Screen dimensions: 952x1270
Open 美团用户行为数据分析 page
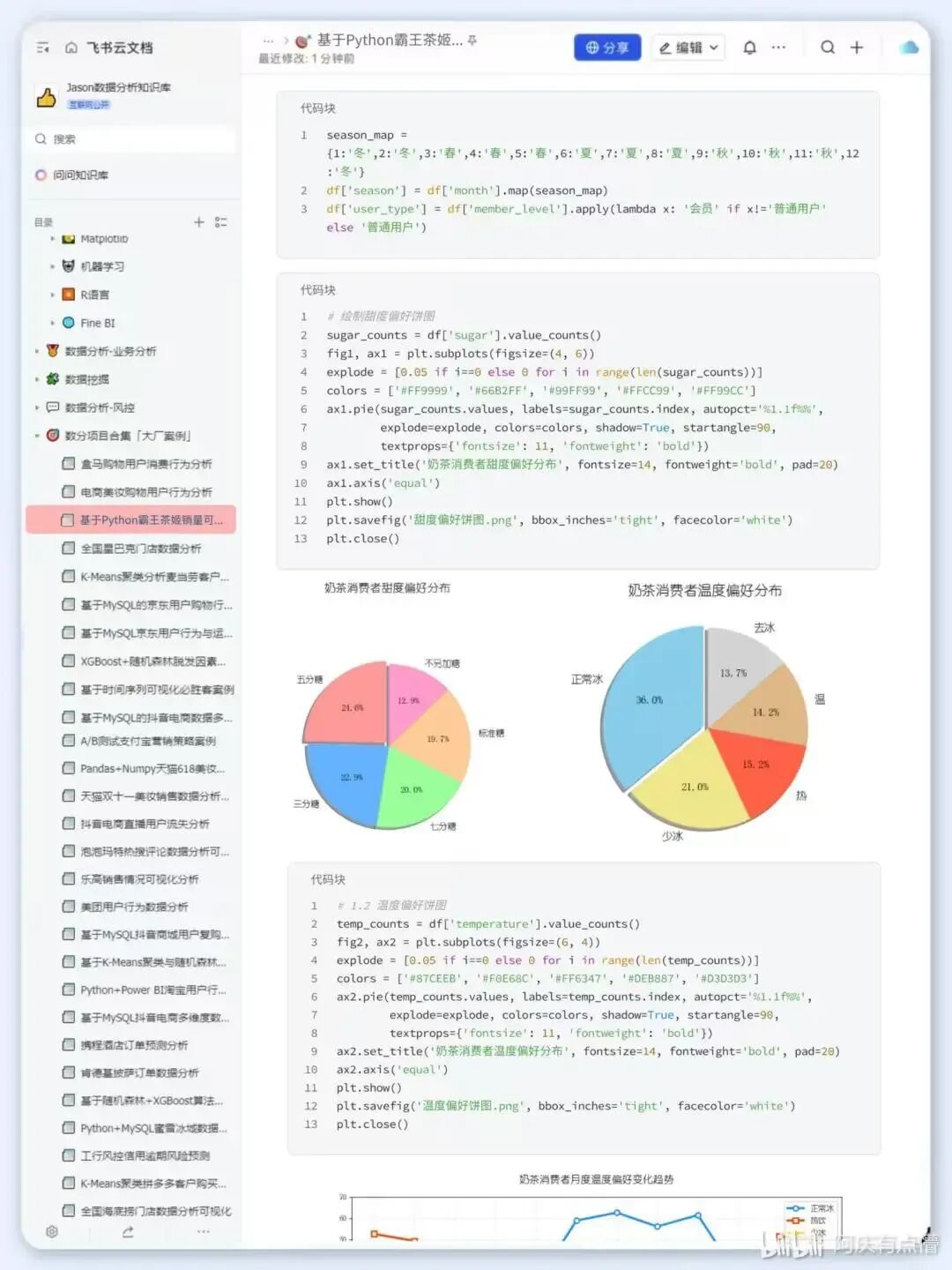tap(134, 907)
